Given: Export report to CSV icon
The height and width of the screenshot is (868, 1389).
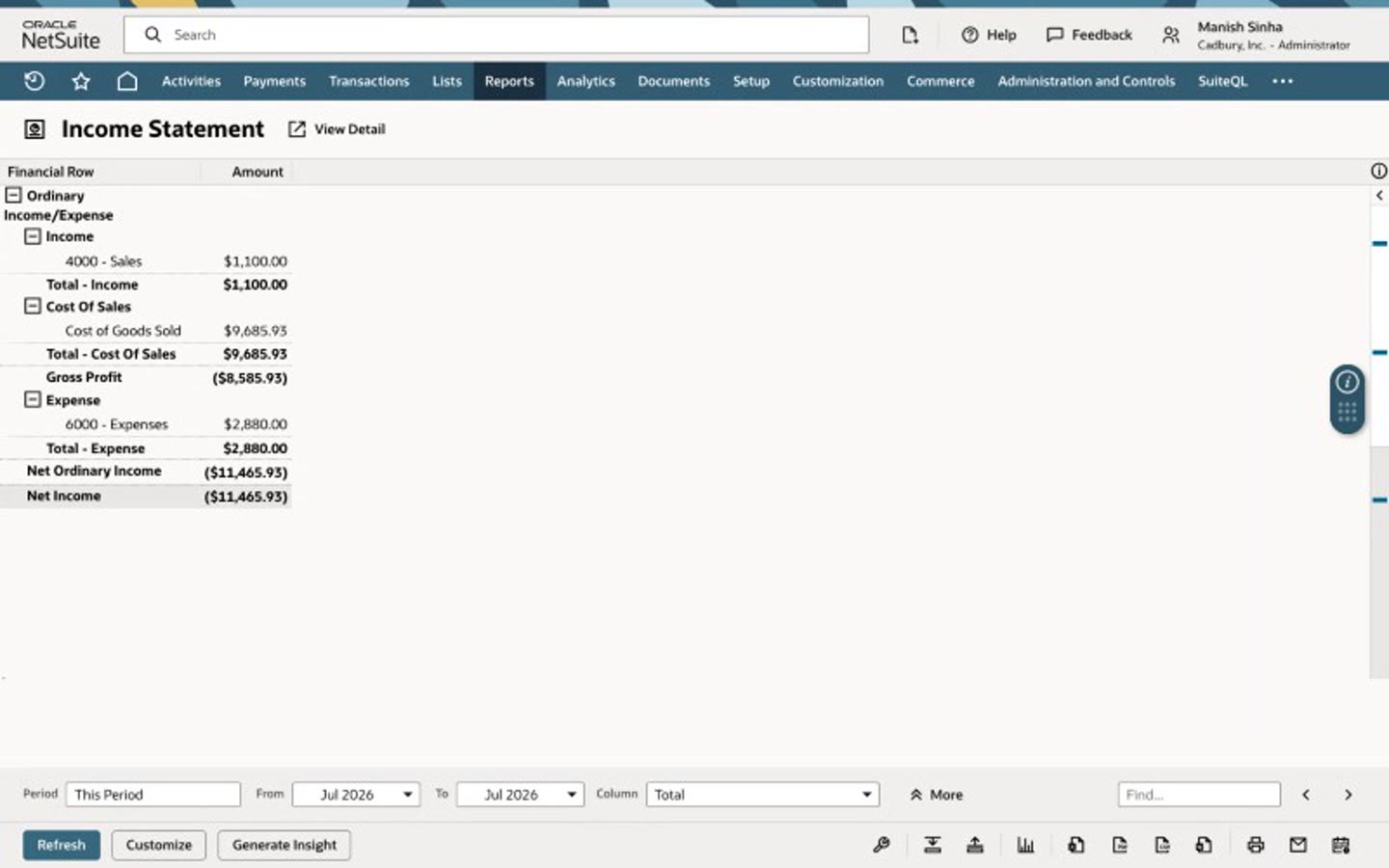Looking at the screenshot, I should pos(1161,845).
